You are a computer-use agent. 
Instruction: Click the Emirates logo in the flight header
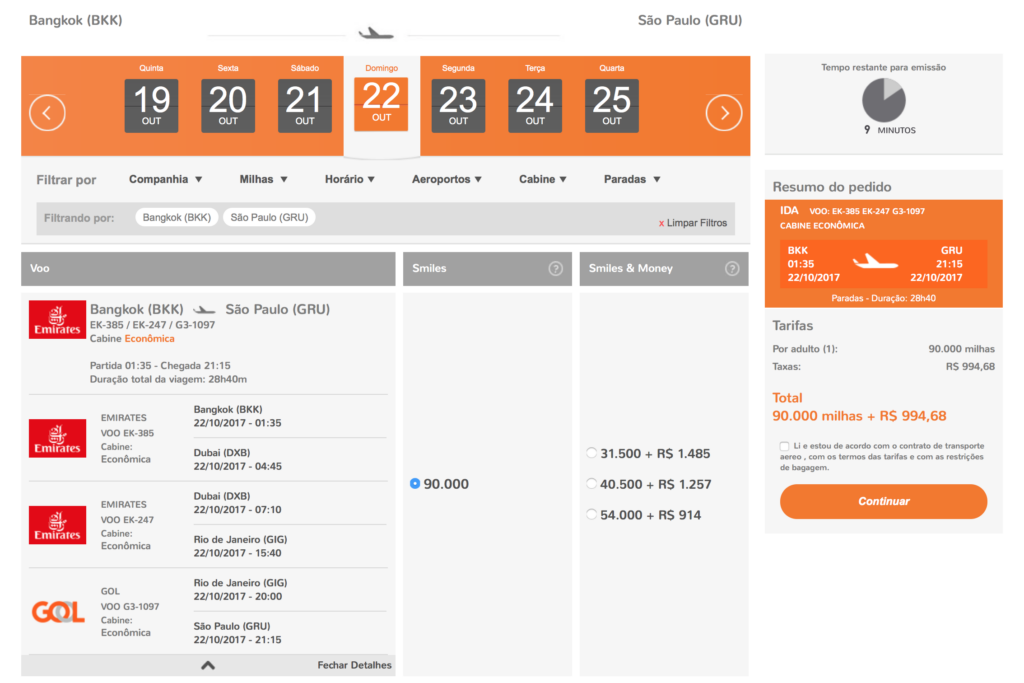coord(57,319)
